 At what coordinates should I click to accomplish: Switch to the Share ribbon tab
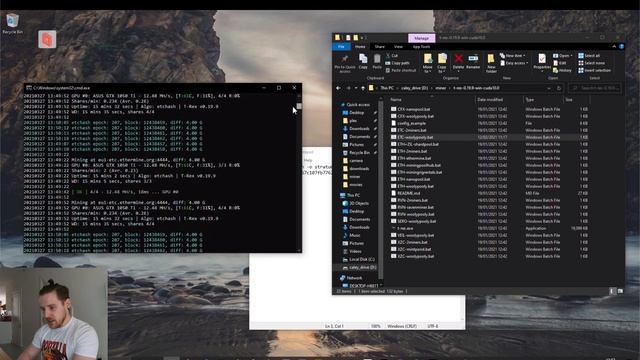[x=380, y=47]
